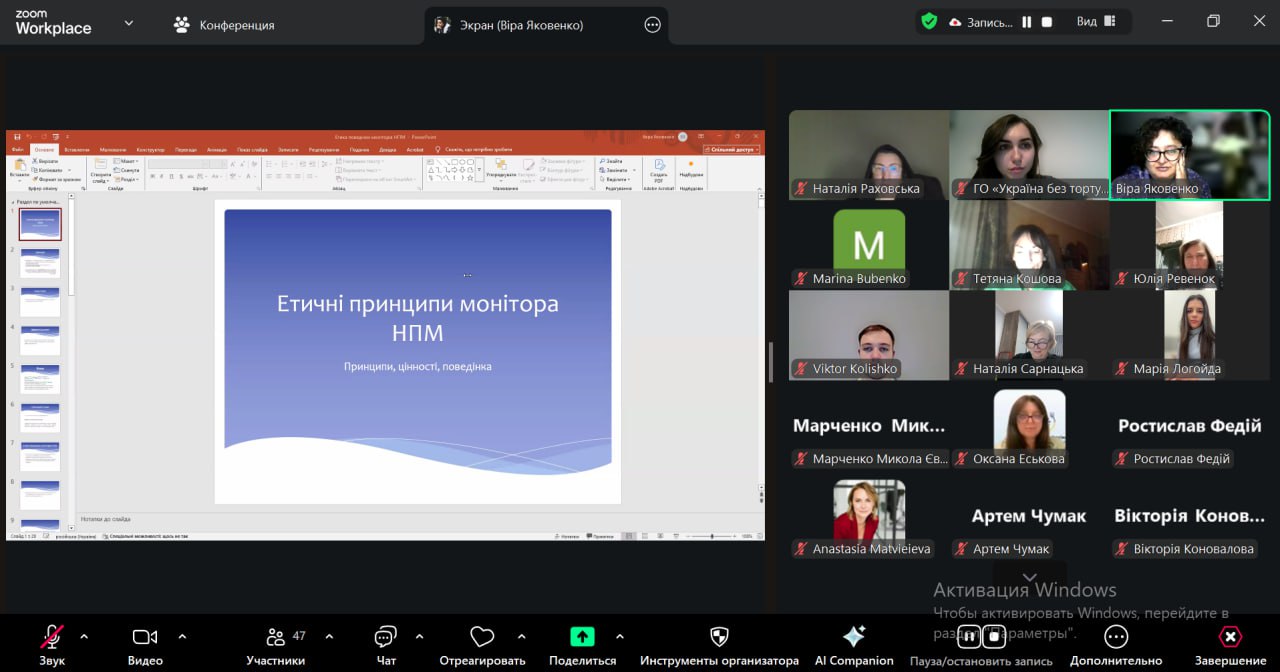Viewport: 1280px width, 672px height.
Task: Open the Чат chat panel
Action: point(386,638)
